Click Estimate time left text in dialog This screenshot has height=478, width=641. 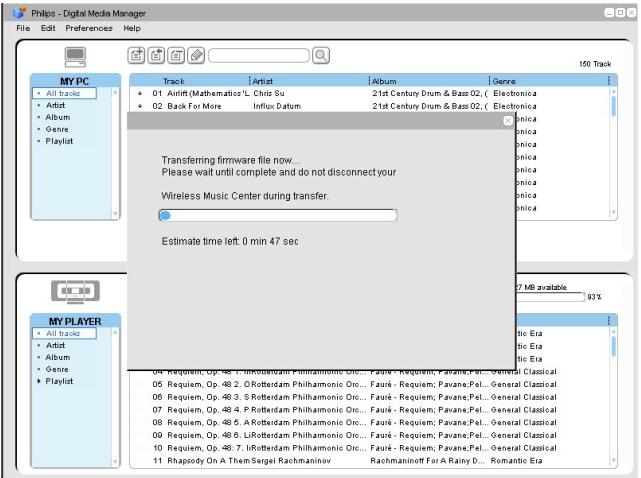[x=230, y=241]
